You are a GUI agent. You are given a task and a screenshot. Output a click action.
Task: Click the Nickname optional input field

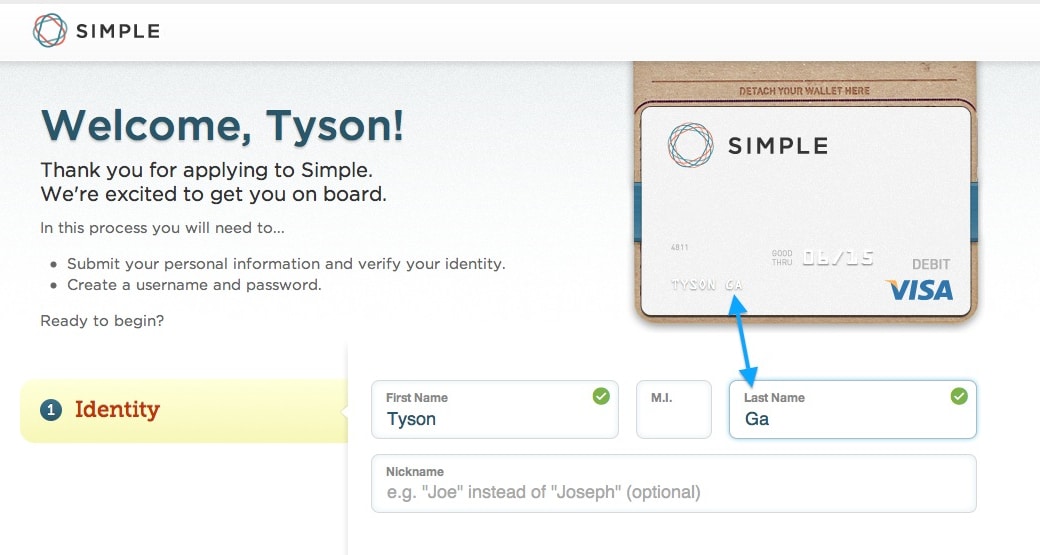point(672,492)
